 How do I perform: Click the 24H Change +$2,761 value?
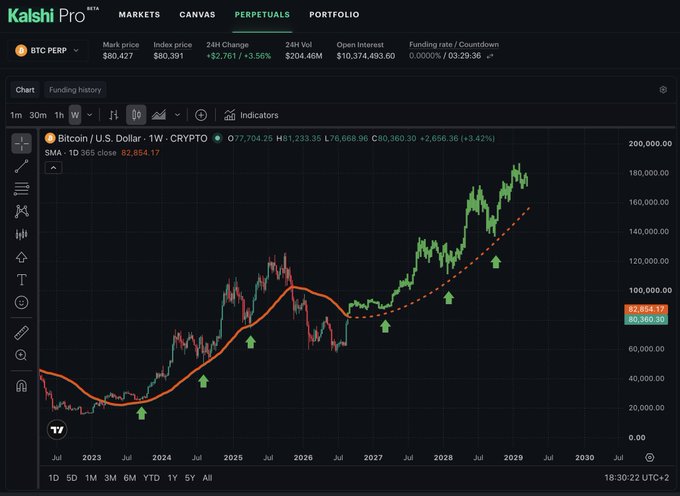(x=239, y=56)
